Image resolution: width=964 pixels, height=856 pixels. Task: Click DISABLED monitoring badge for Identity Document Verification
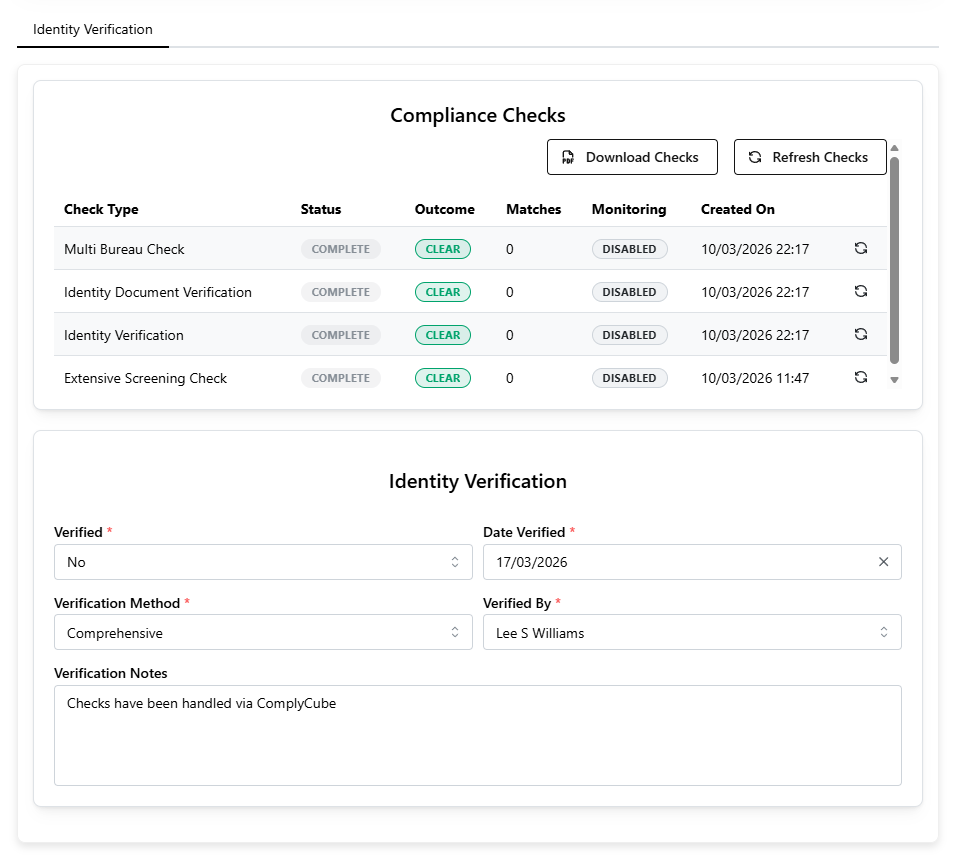630,292
